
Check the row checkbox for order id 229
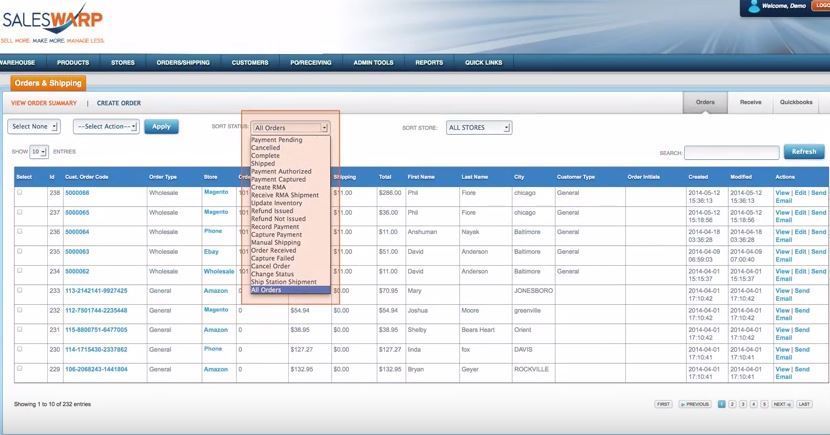(19, 369)
